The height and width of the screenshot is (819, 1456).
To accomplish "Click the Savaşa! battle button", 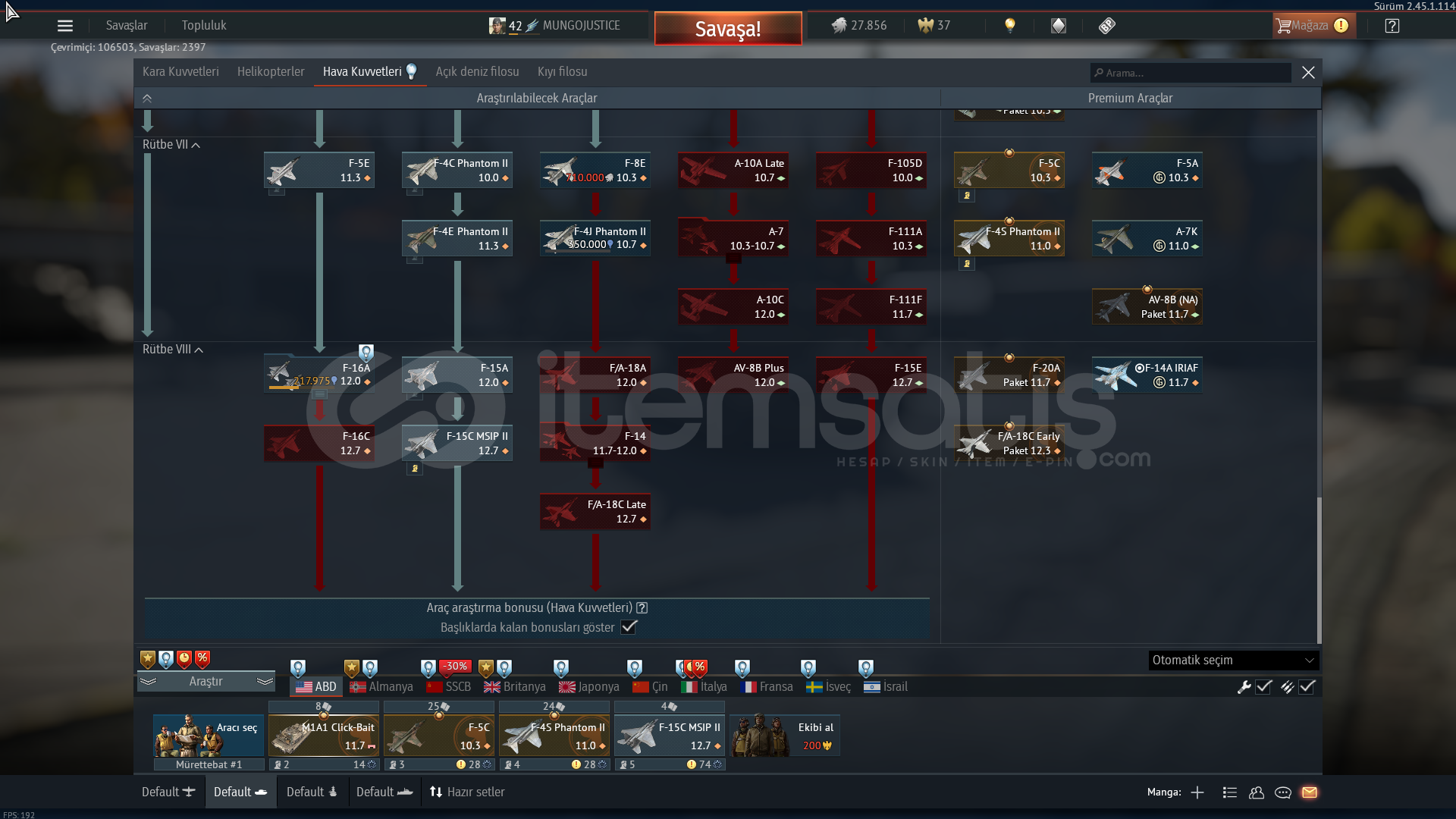I will click(x=728, y=29).
